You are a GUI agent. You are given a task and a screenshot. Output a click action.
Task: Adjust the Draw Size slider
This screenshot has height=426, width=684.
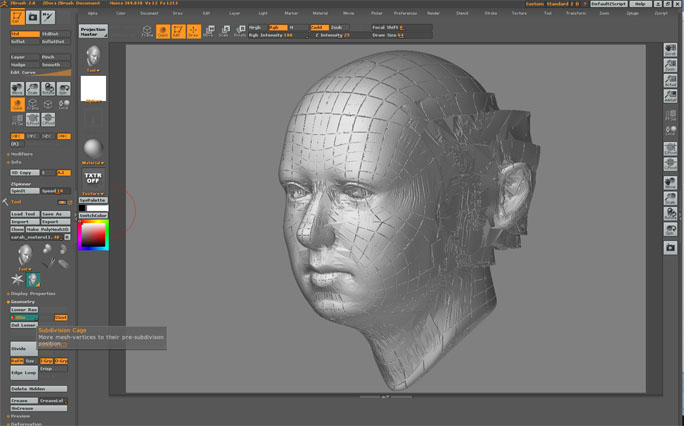(x=401, y=35)
